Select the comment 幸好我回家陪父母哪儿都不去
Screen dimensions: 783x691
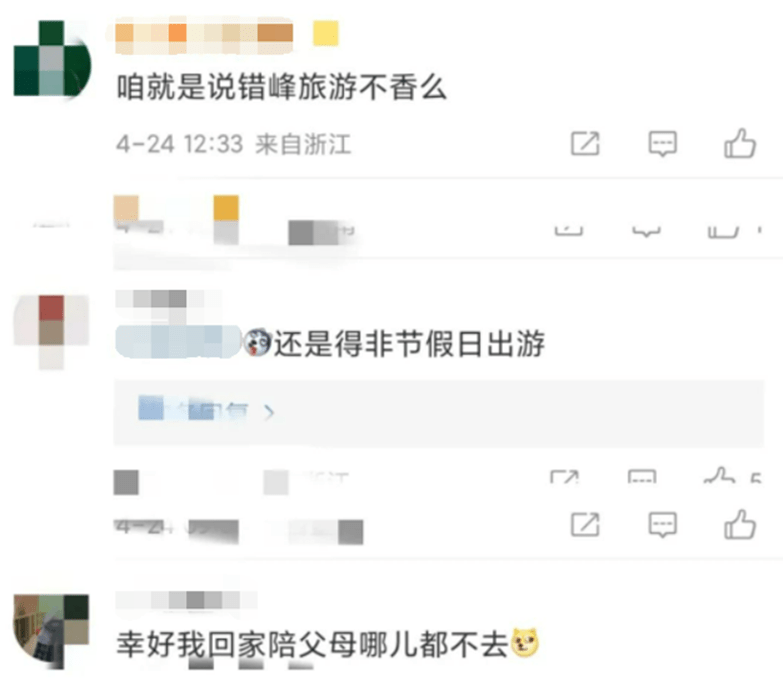(x=312, y=644)
